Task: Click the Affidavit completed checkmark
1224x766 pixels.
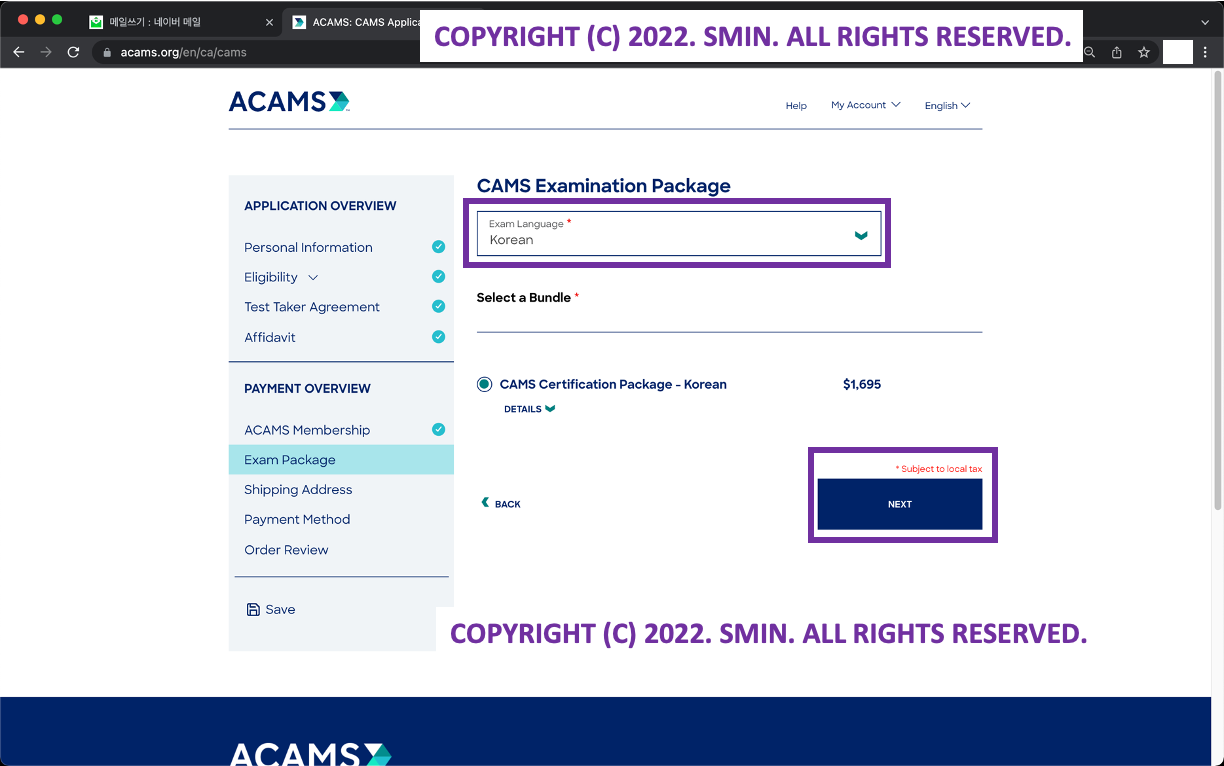Action: [x=438, y=337]
